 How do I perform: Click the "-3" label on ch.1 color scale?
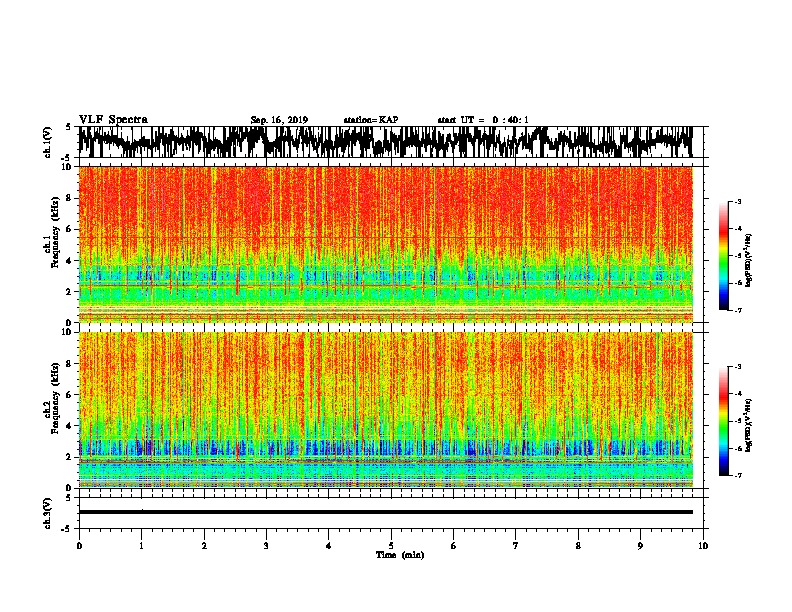[737, 201]
